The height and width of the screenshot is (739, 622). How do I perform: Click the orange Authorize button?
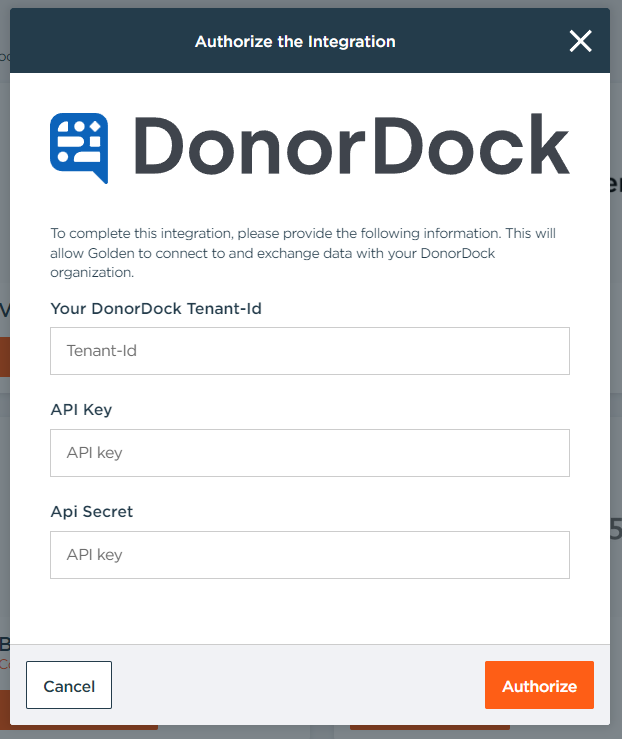[539, 686]
